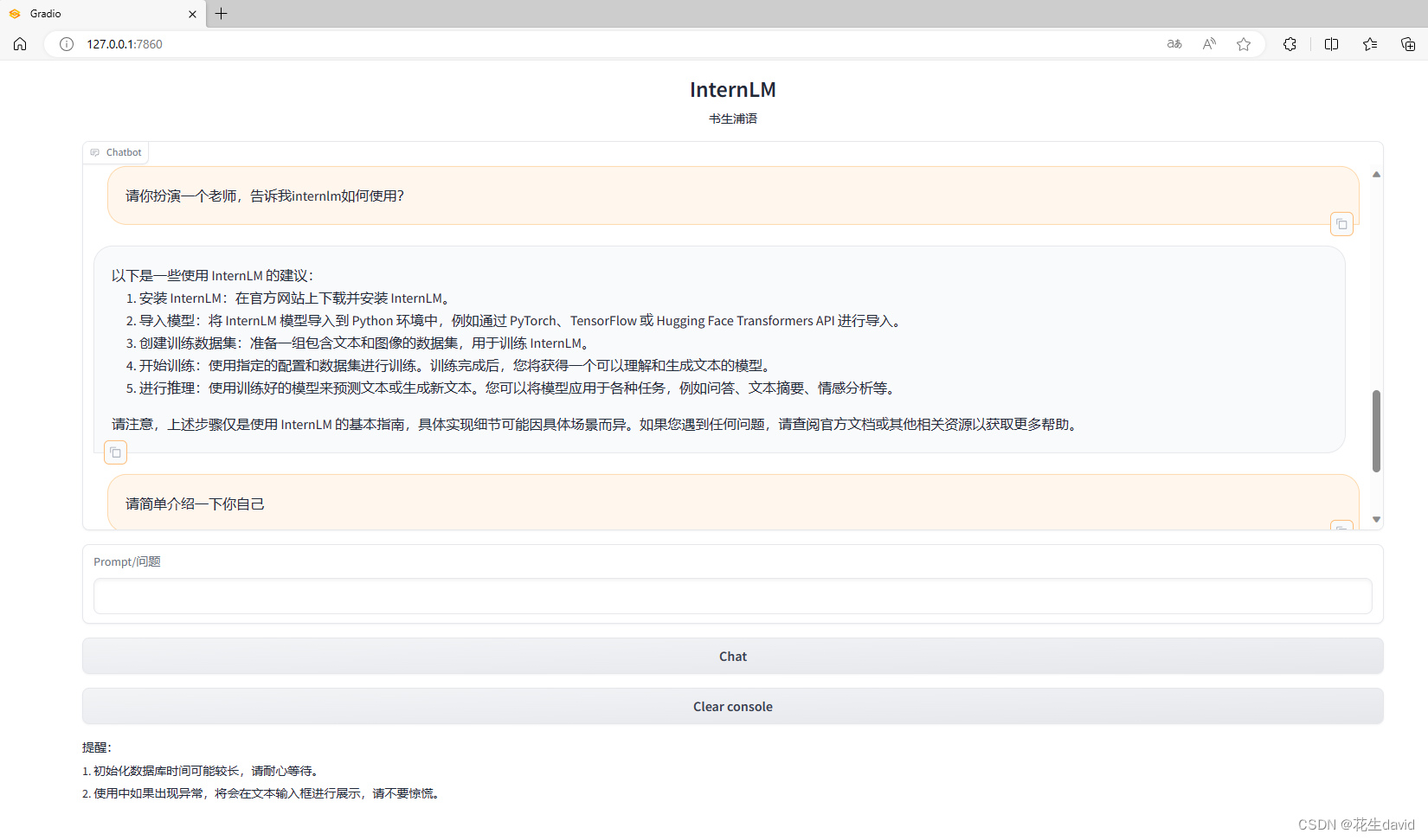Open the collections icon
Image resolution: width=1428 pixels, height=840 pixels.
pyautogui.click(x=1408, y=44)
